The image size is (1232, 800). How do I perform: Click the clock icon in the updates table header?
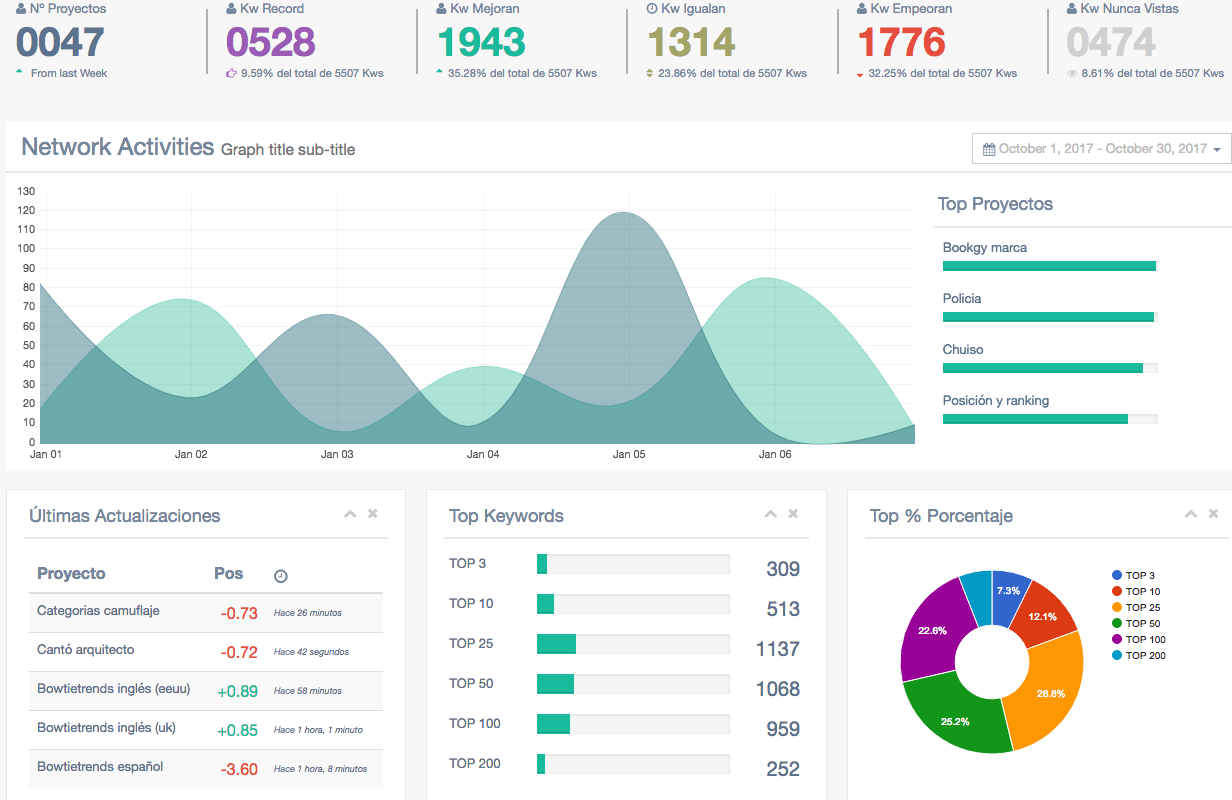pyautogui.click(x=280, y=575)
